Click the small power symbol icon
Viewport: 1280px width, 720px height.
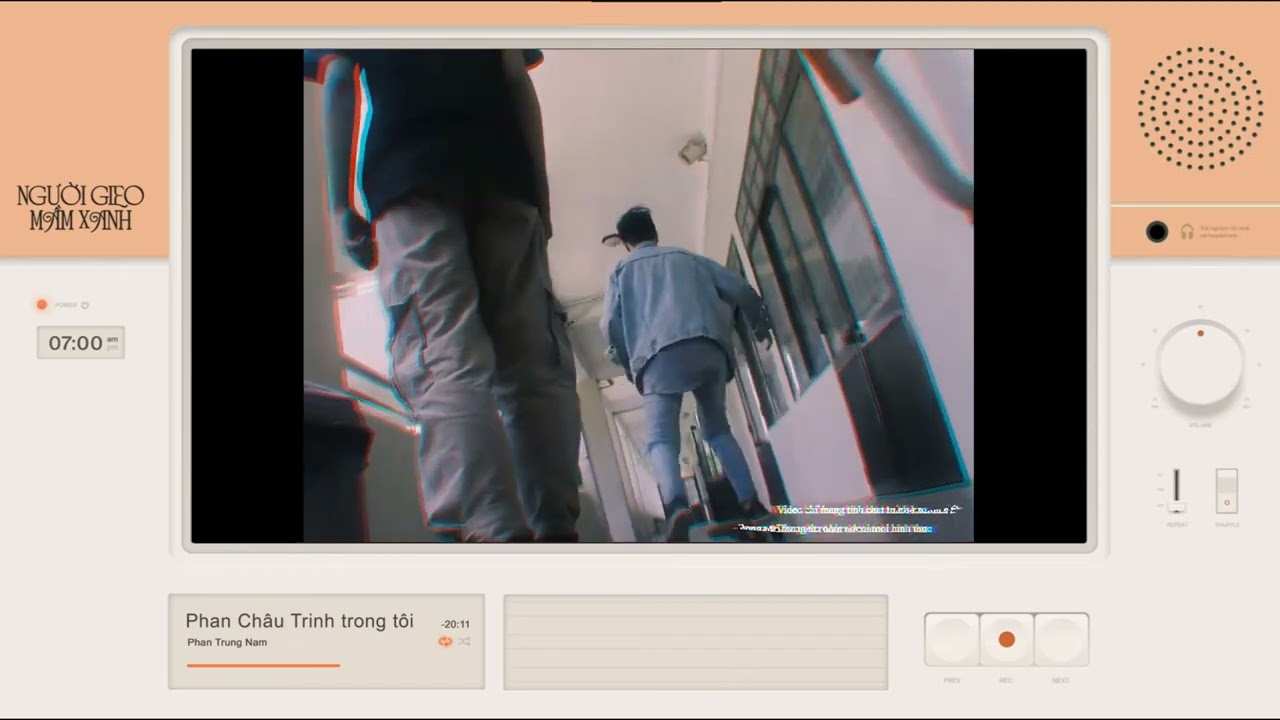tap(86, 305)
